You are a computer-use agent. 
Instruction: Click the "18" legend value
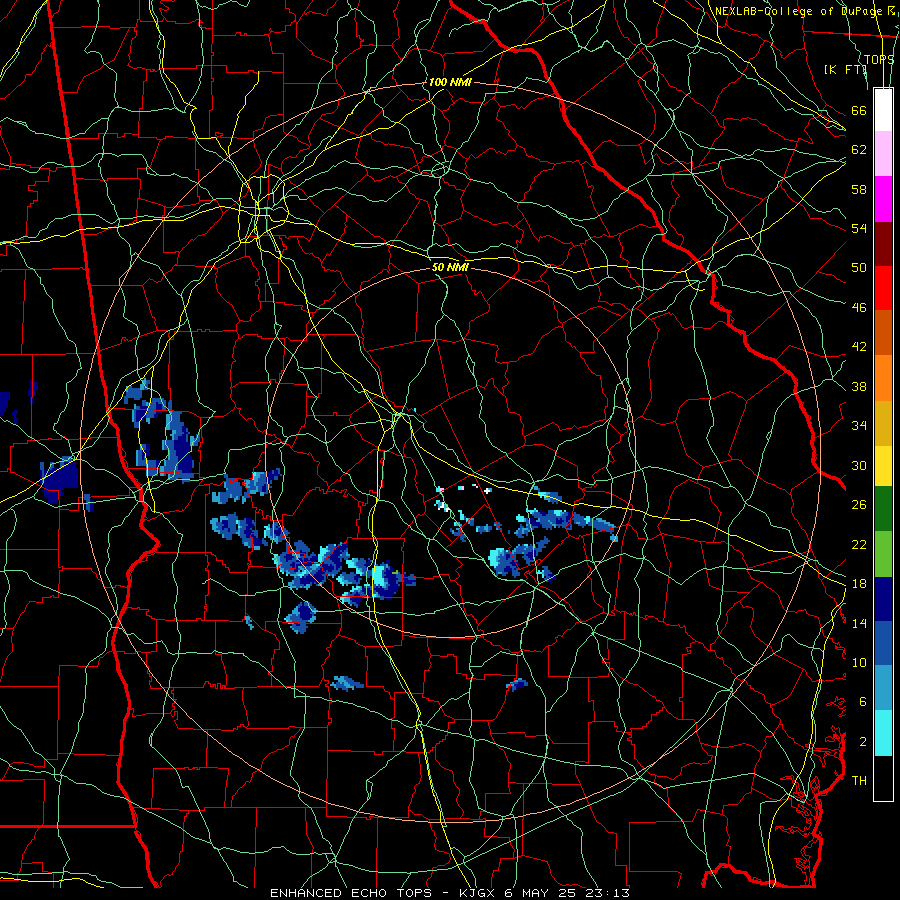[859, 584]
